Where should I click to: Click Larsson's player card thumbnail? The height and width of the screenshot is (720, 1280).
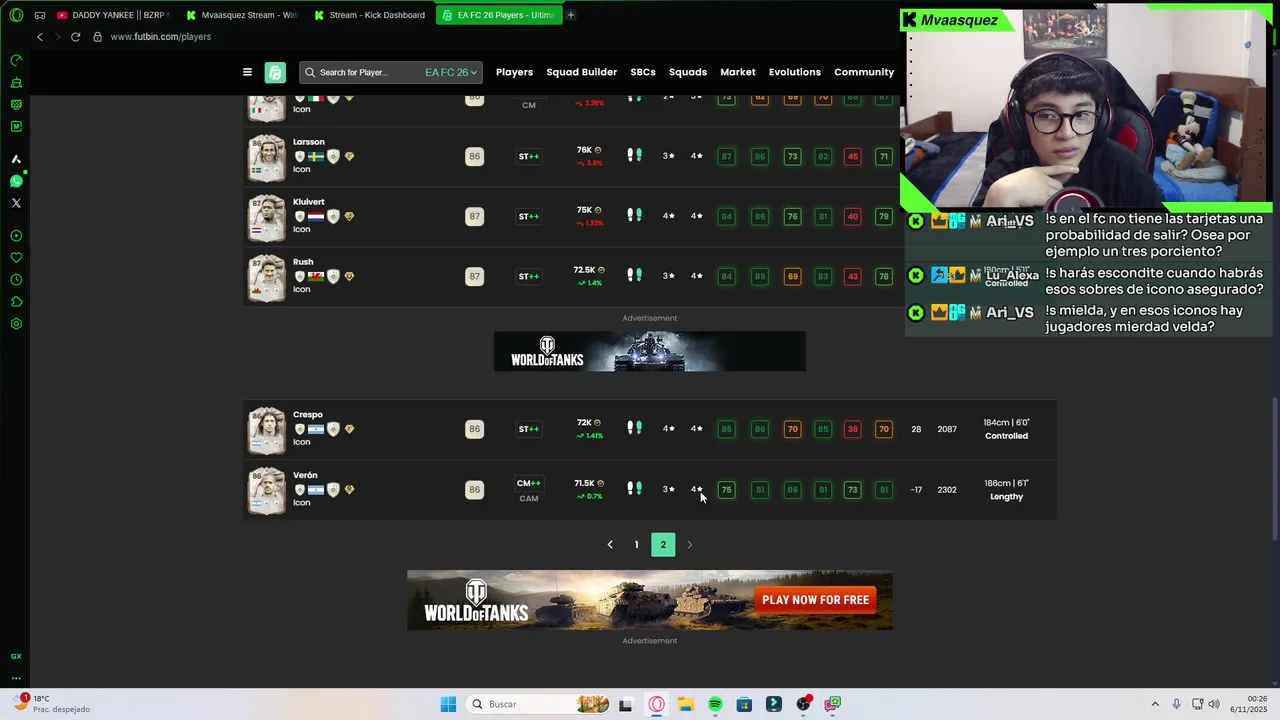[266, 157]
